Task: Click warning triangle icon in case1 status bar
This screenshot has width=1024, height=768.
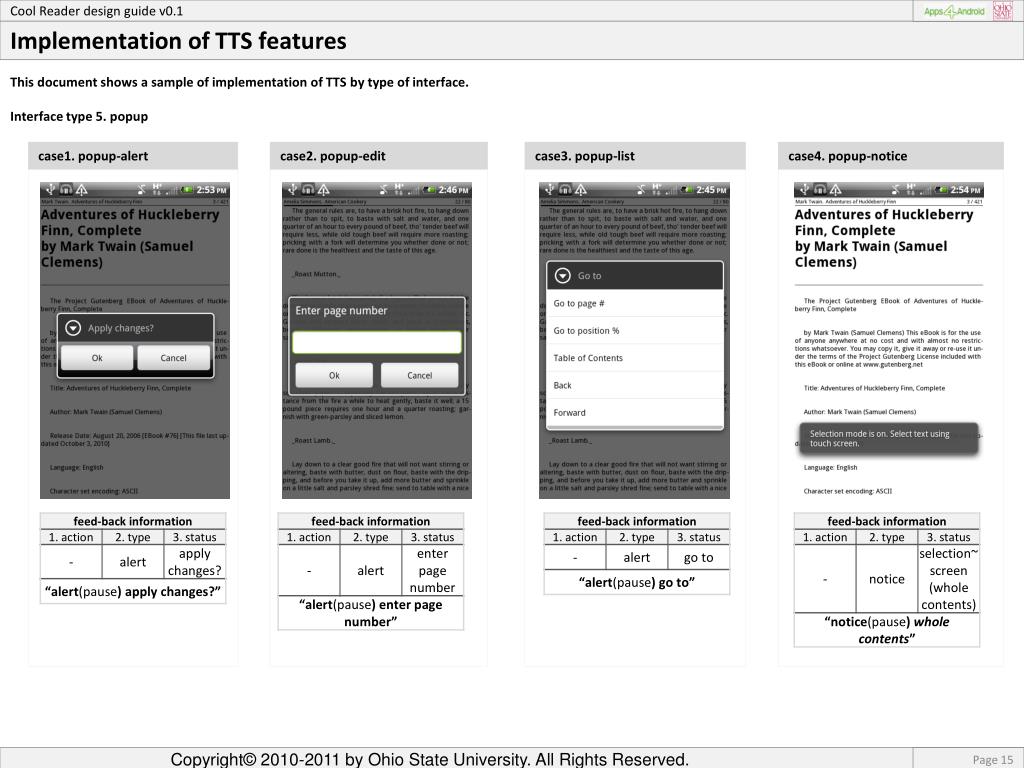Action: 82,189
